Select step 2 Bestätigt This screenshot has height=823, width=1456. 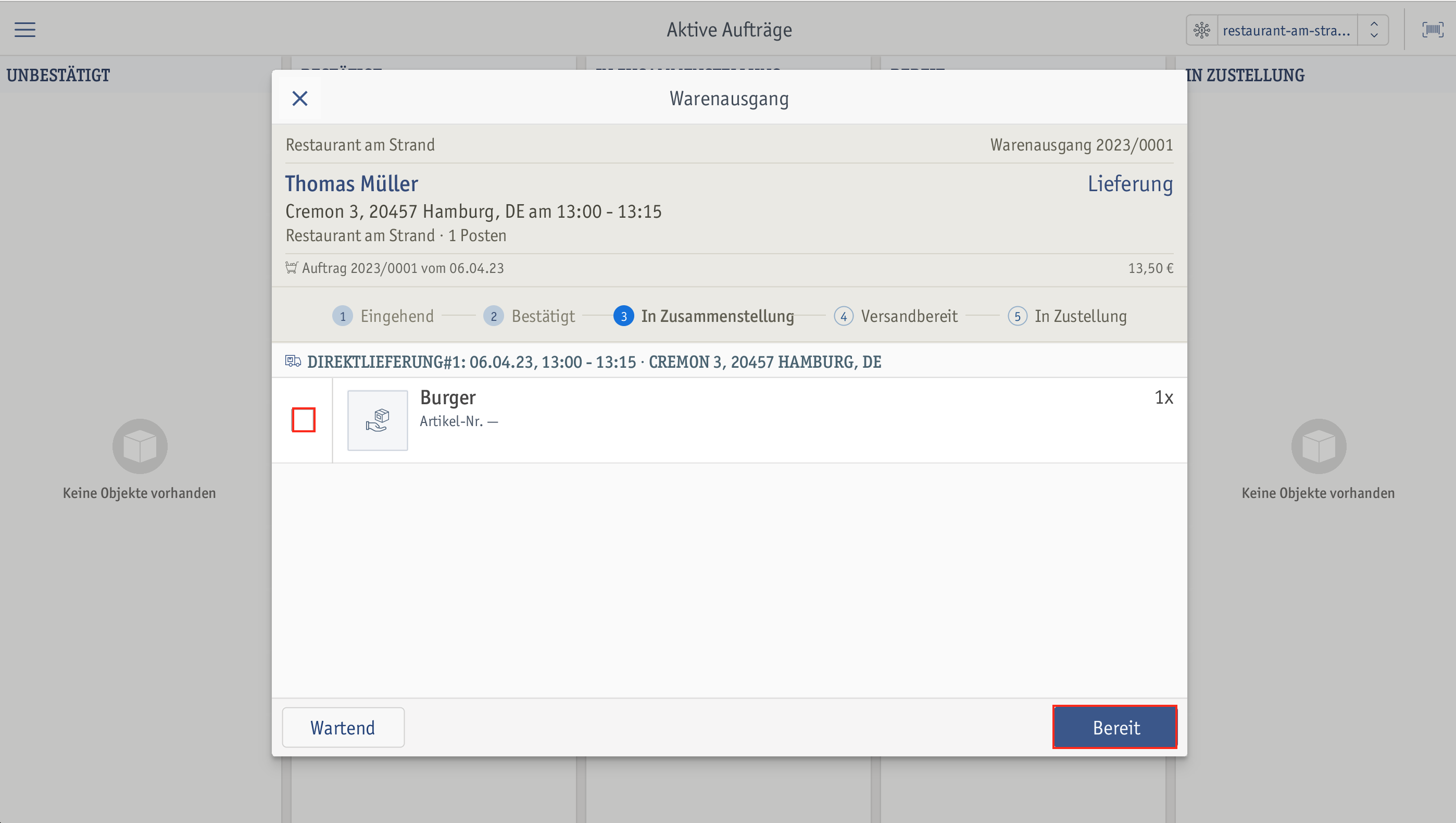(530, 316)
